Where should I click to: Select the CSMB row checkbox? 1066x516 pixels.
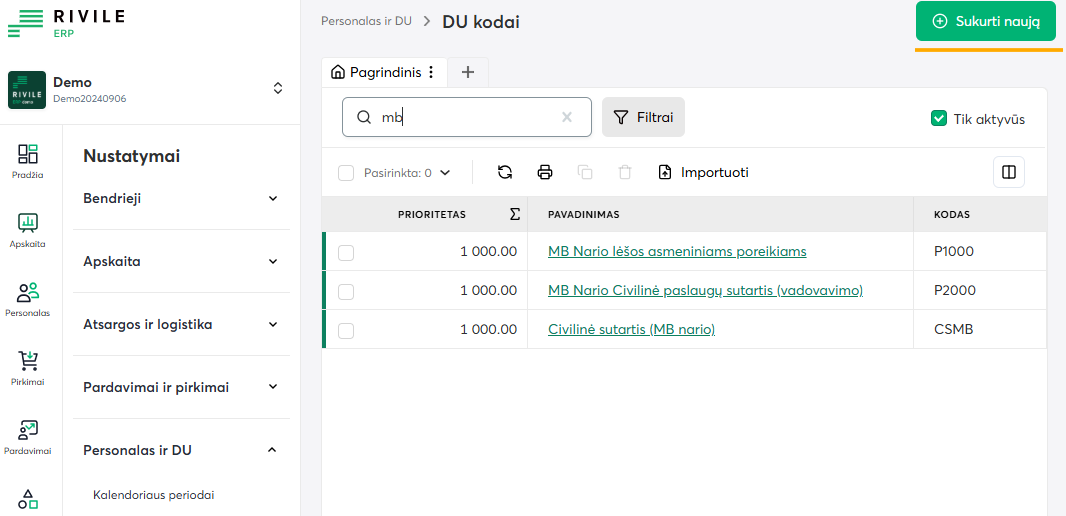346,330
